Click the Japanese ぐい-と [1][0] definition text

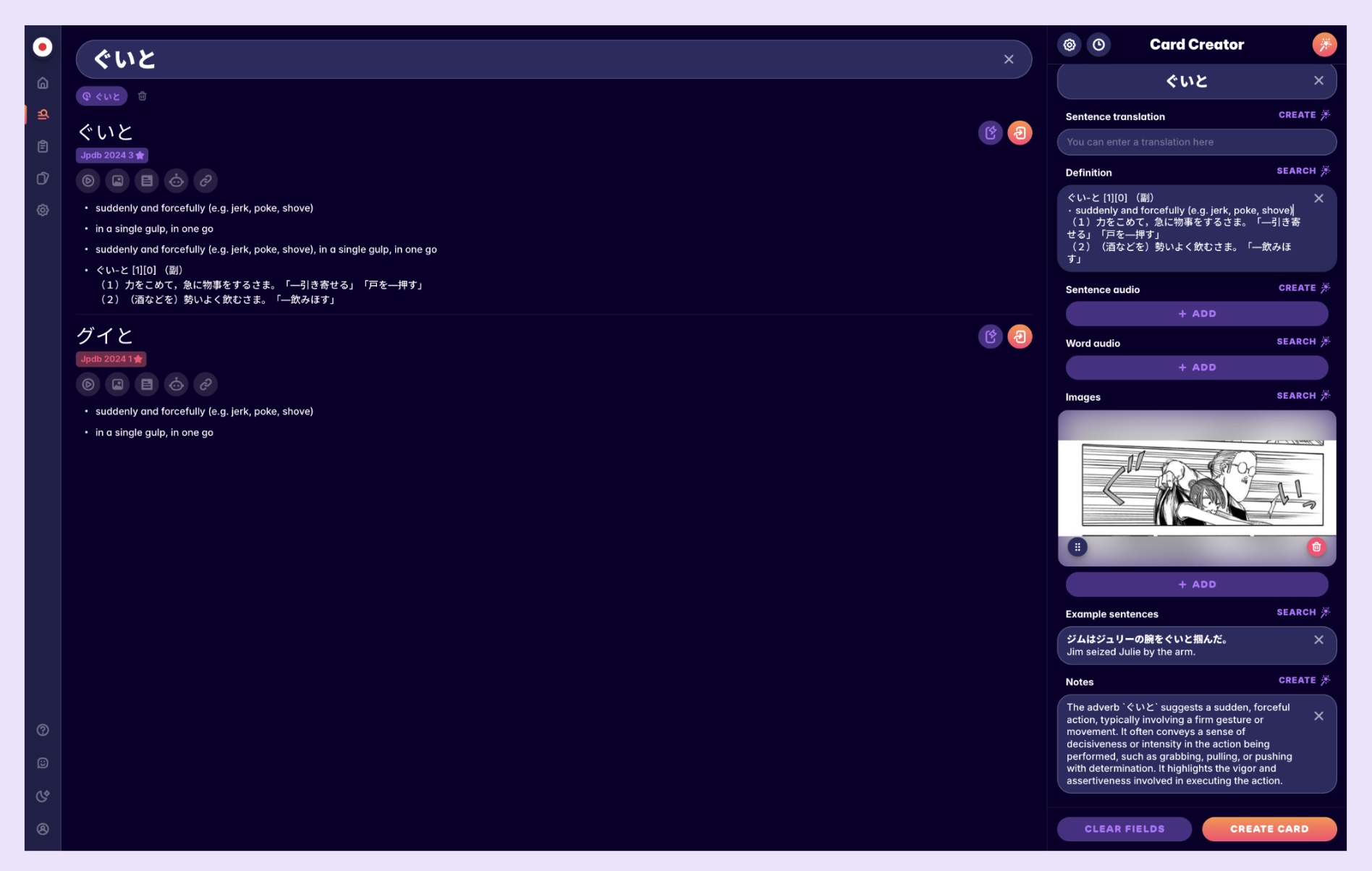point(259,285)
